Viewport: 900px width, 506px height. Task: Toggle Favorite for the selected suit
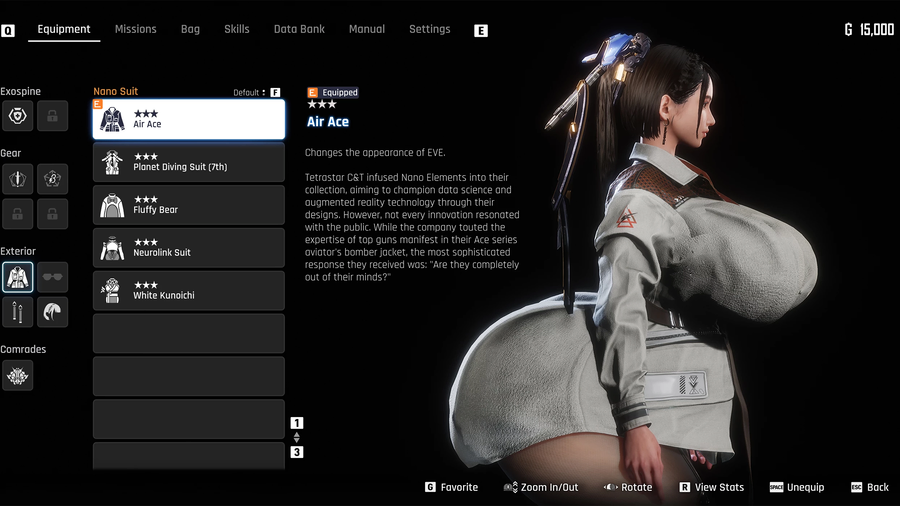(452, 487)
